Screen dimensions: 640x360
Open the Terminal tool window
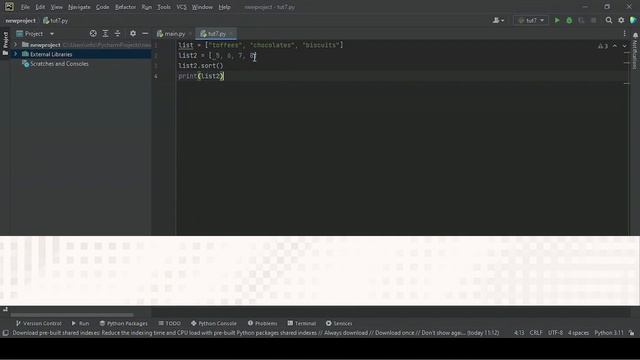[301, 323]
